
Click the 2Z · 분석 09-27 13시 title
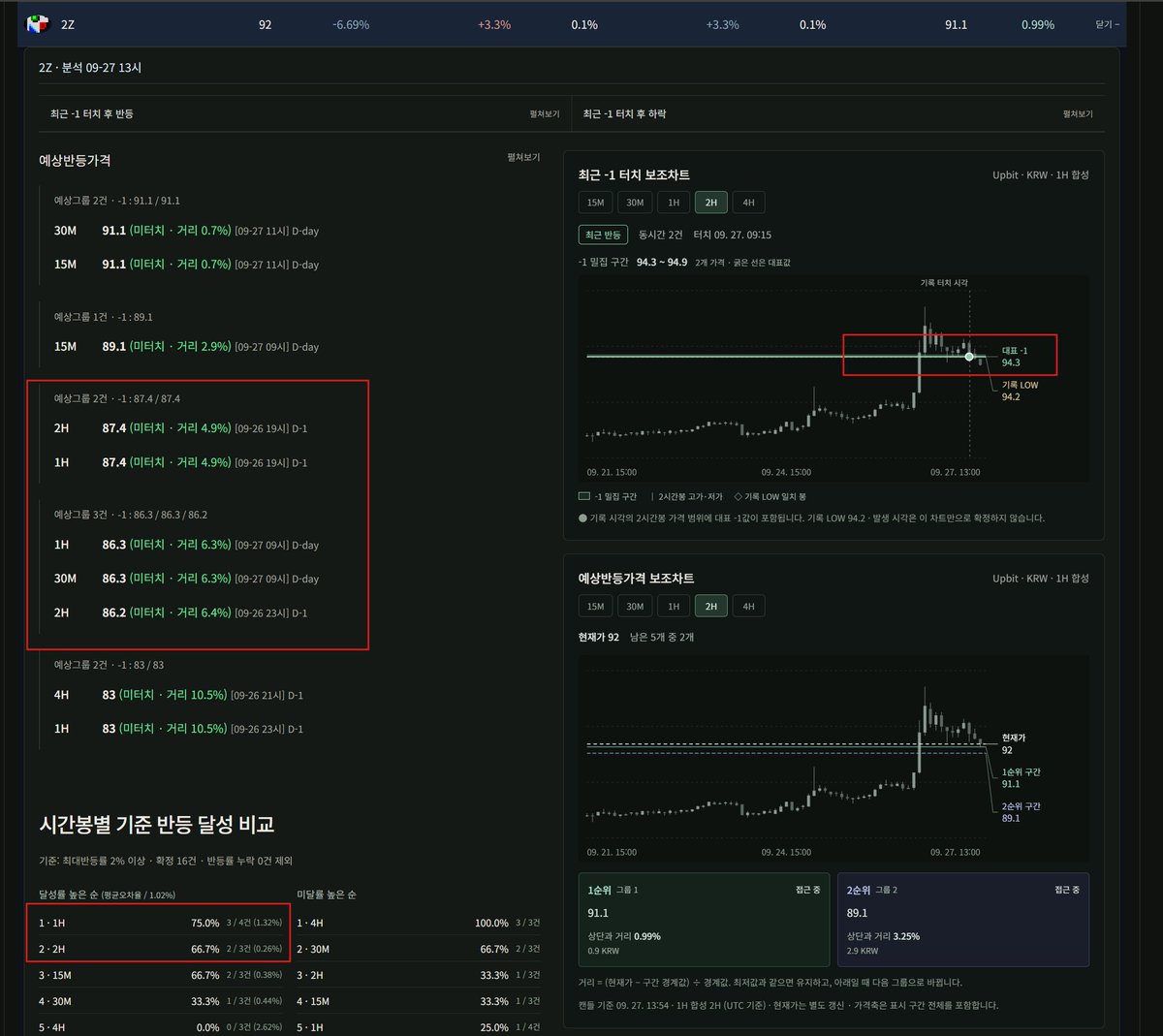pos(90,68)
